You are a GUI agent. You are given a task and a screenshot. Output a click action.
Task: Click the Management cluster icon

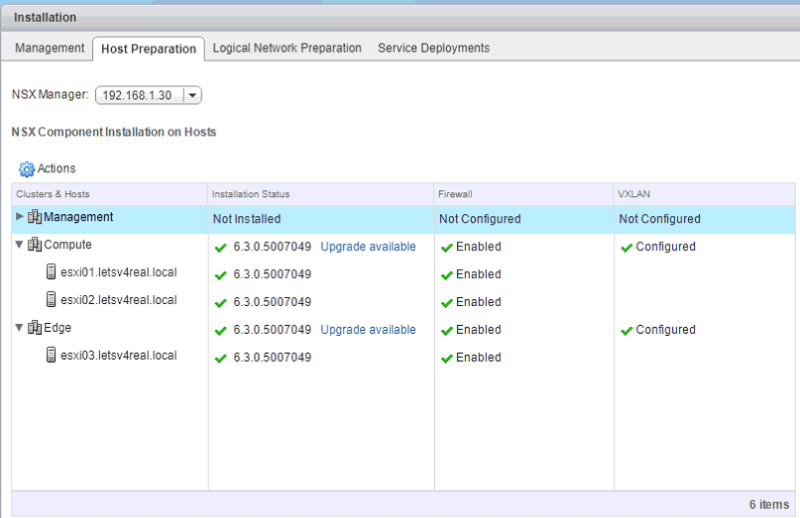coord(35,217)
